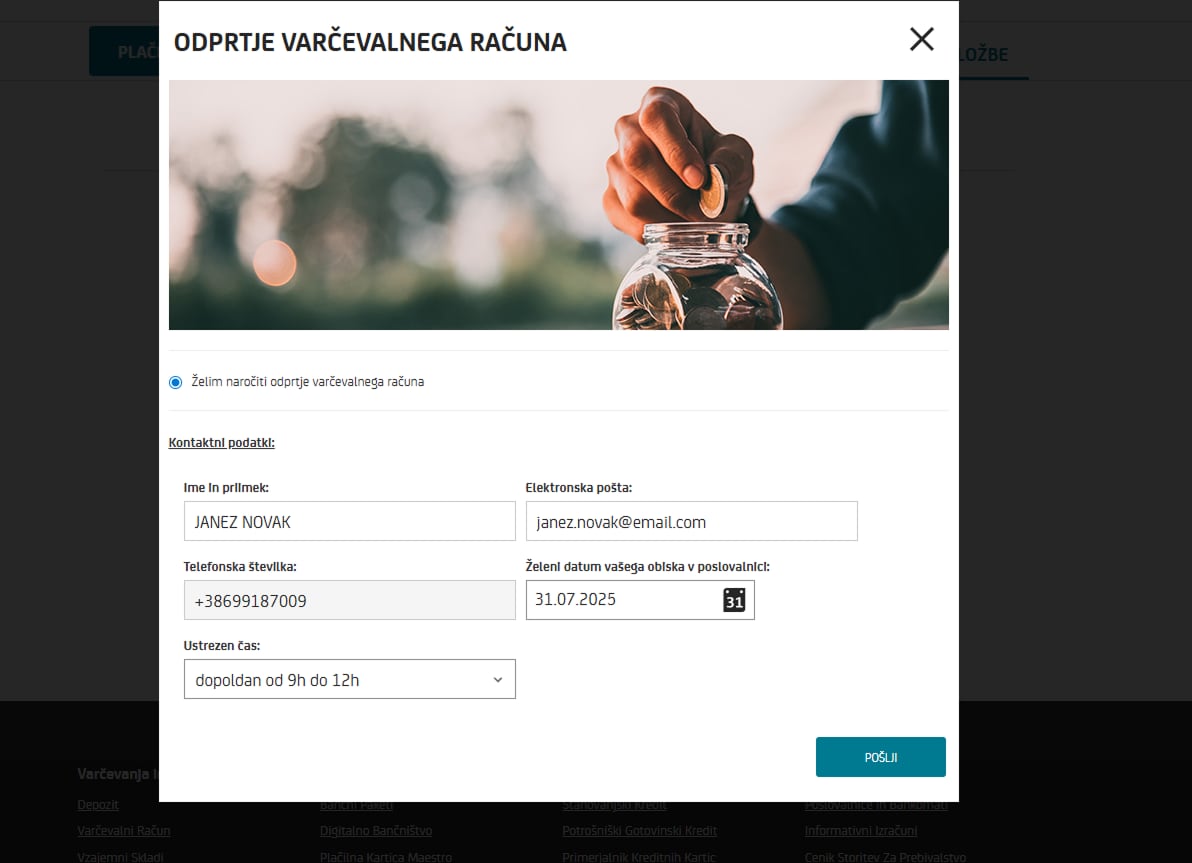Open Primerjalnik Kreditnih Kartic link

639,856
